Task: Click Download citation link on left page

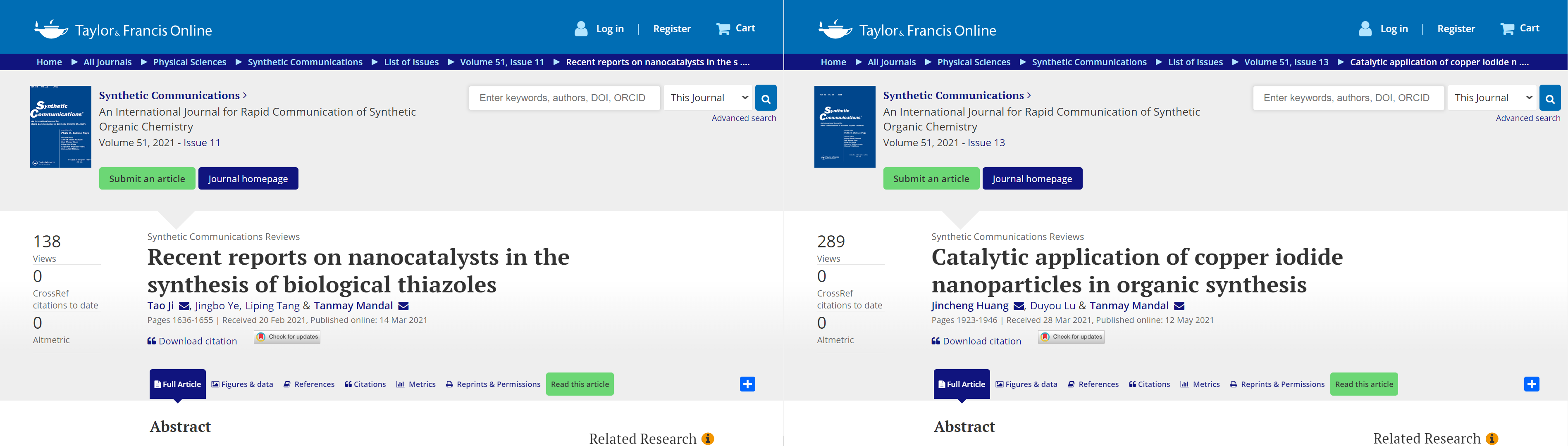Action: coord(192,342)
